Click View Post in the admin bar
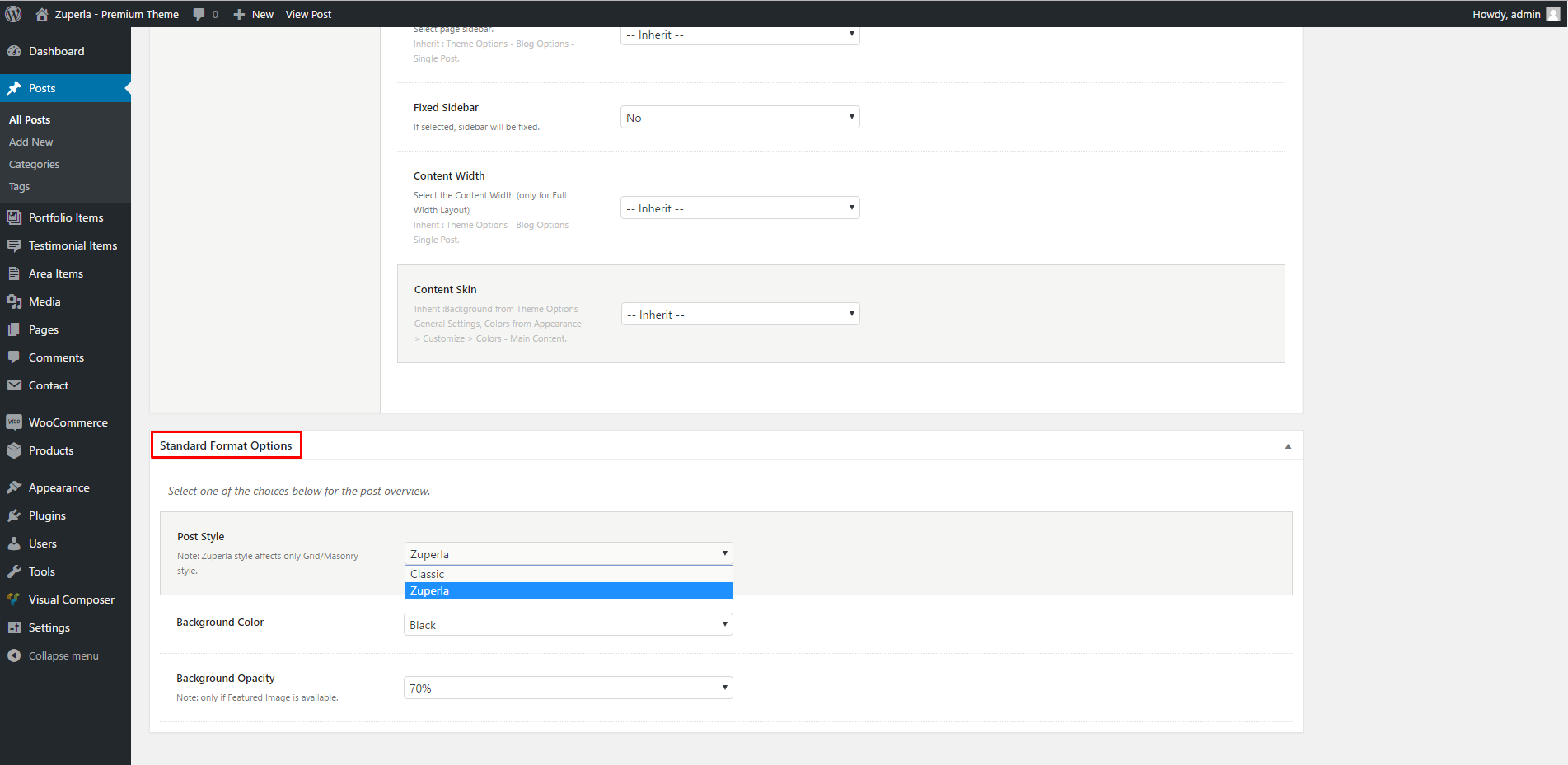1568x765 pixels. tap(309, 14)
